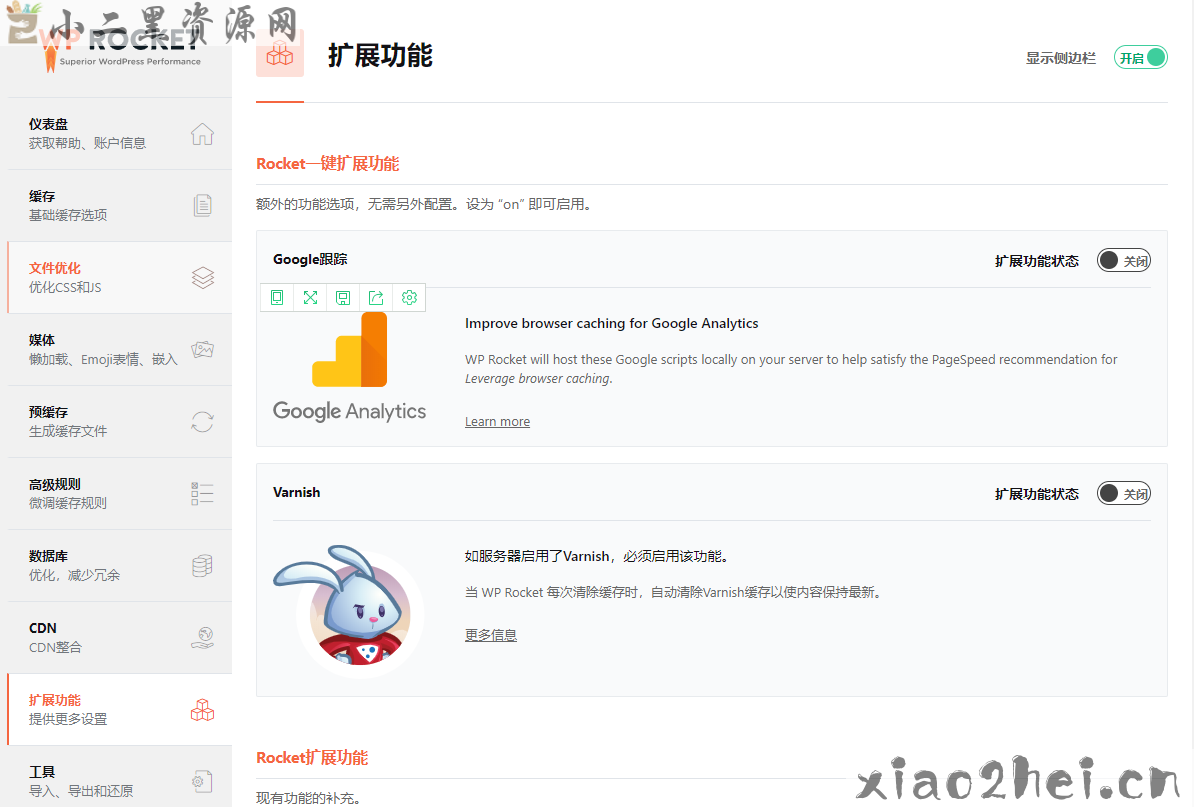Viewport: 1194px width, 807px height.
Task: Click the Rocket一键扩展功能 heading
Action: tap(327, 164)
